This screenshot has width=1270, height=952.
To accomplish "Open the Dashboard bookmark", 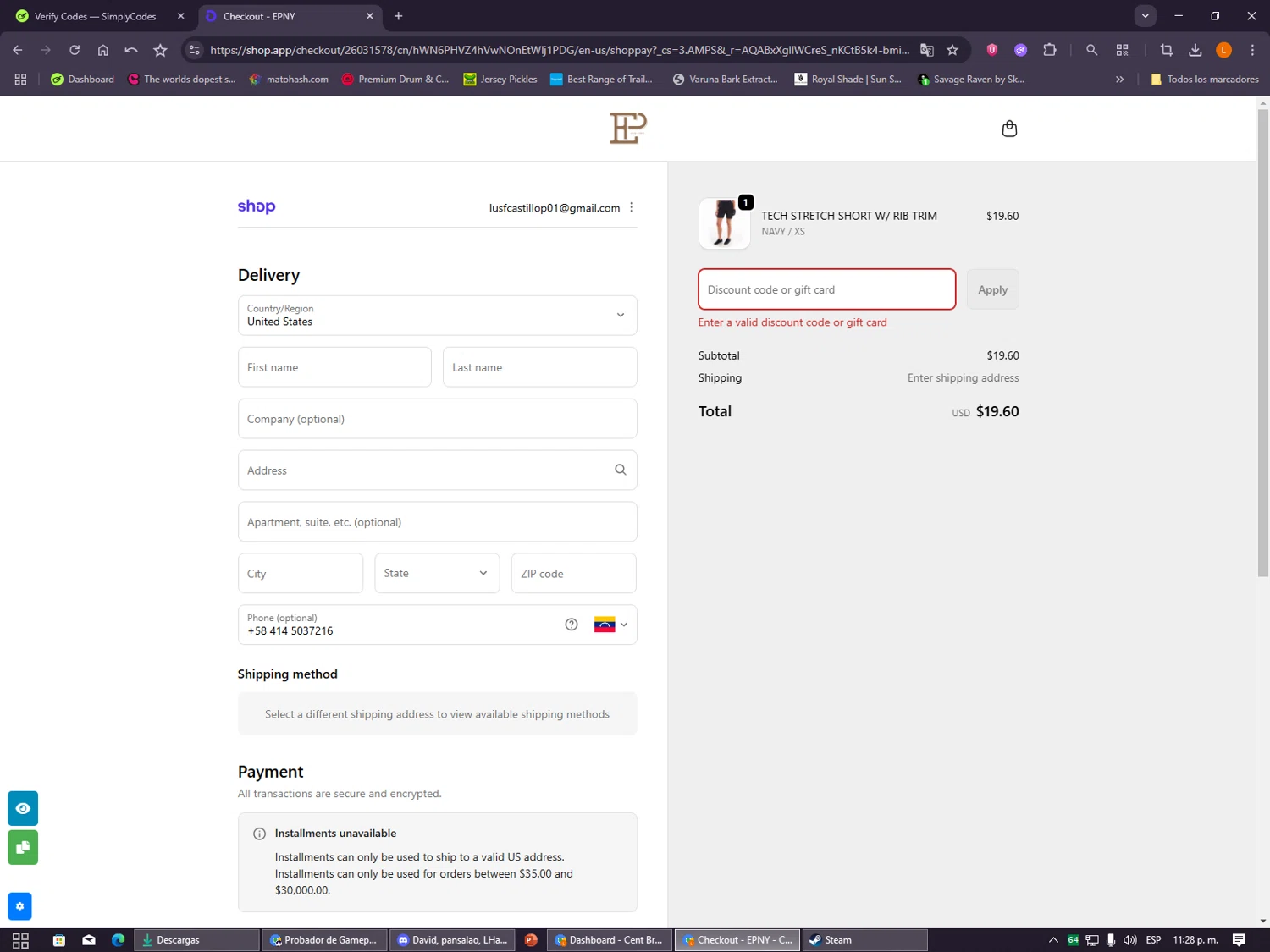I will point(82,80).
